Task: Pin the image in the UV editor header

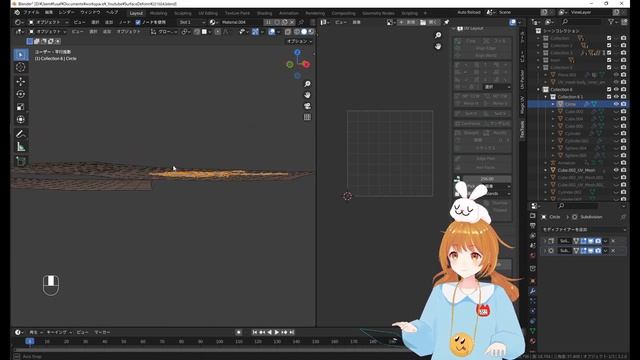Action: [x=447, y=22]
